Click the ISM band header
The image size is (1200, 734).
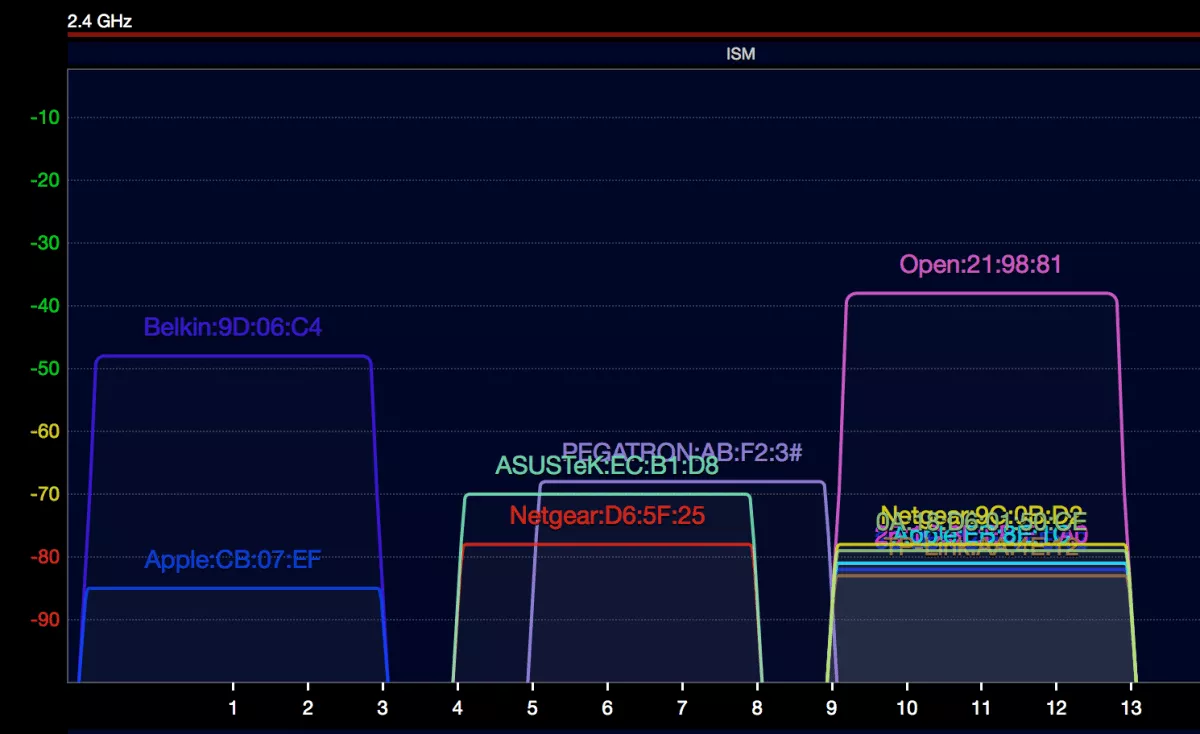coord(740,54)
